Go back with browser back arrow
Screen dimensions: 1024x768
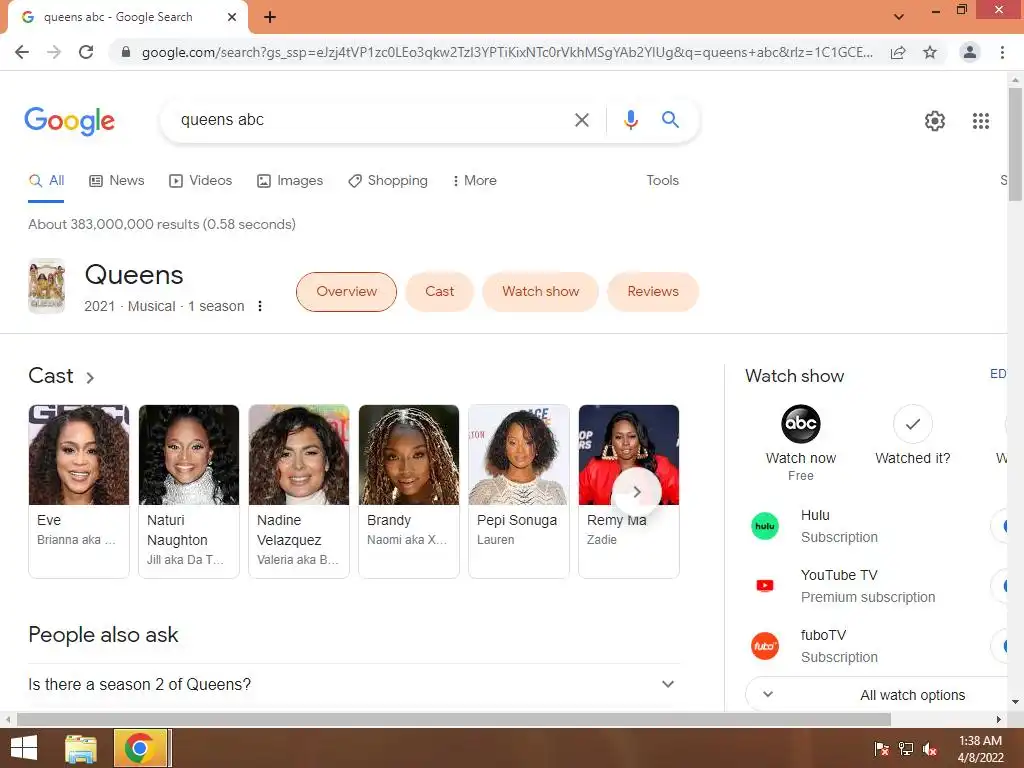[22, 52]
